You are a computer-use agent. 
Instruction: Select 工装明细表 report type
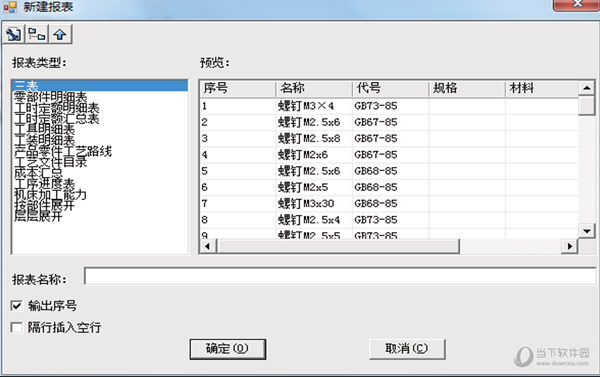[44, 140]
